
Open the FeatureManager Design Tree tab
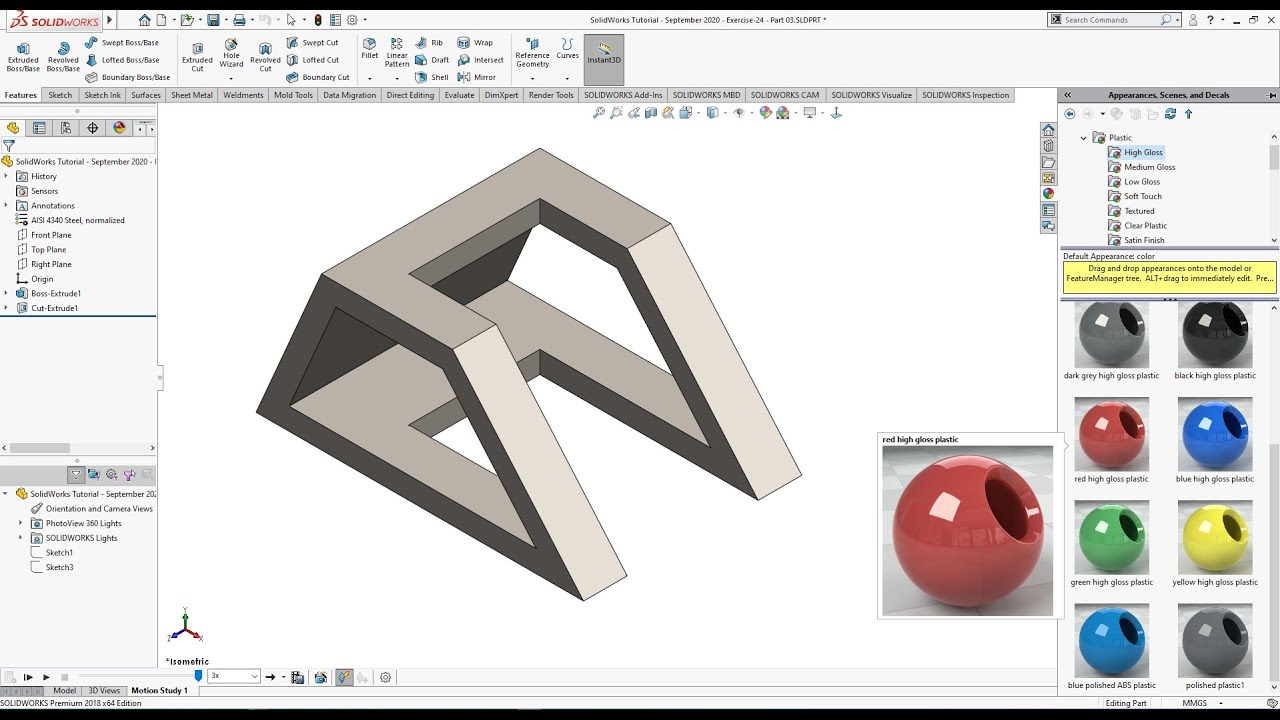[x=13, y=128]
